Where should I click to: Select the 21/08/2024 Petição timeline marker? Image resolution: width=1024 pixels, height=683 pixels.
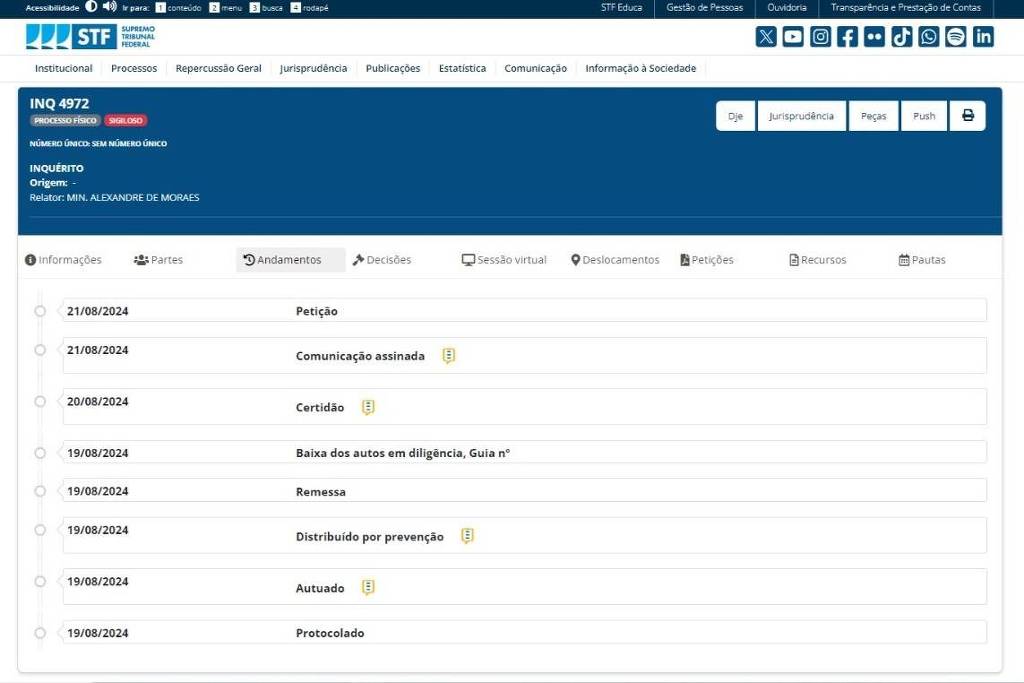tap(40, 311)
